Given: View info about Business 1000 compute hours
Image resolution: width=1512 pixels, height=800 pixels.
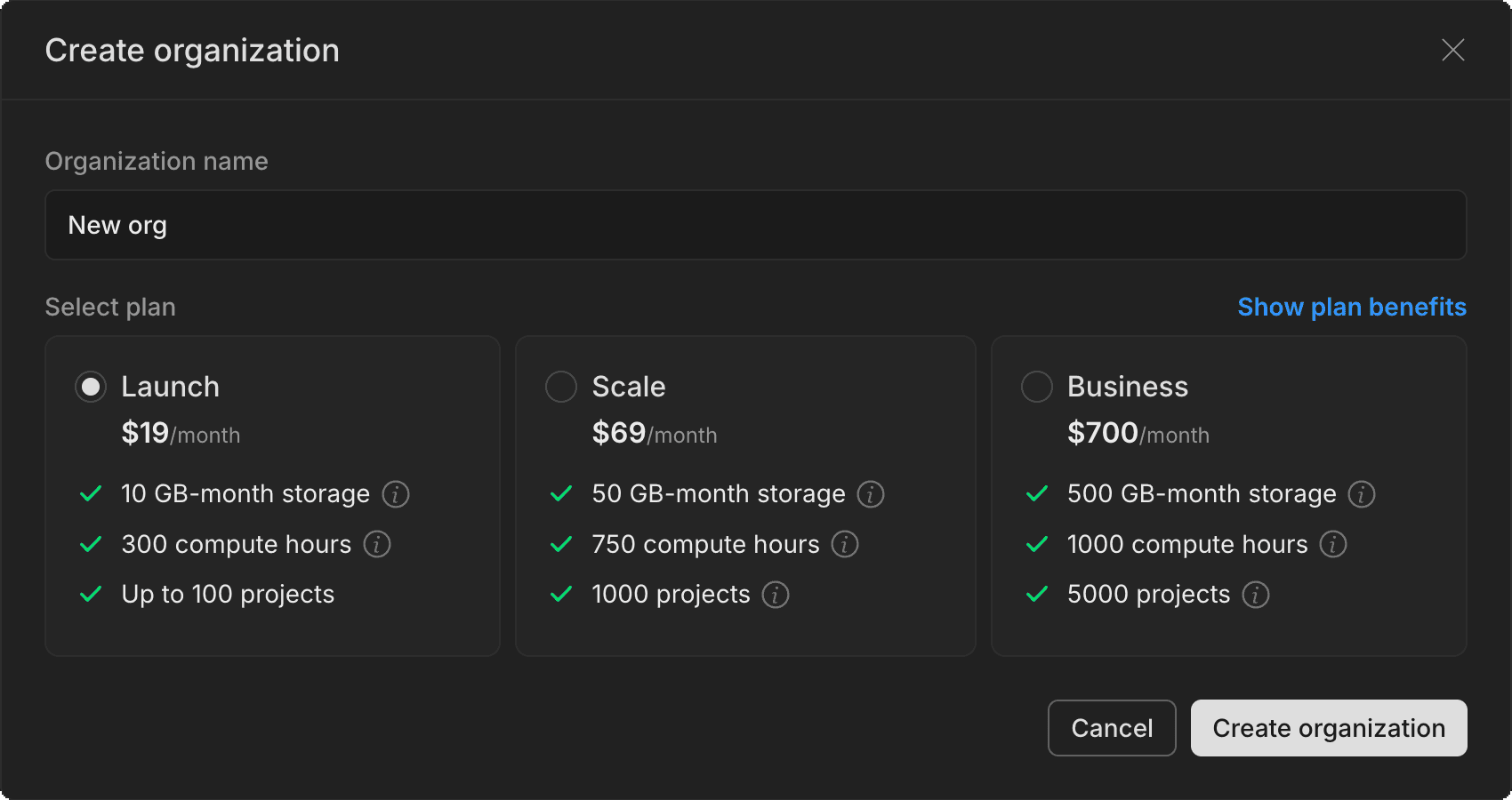Looking at the screenshot, I should pos(1332,544).
